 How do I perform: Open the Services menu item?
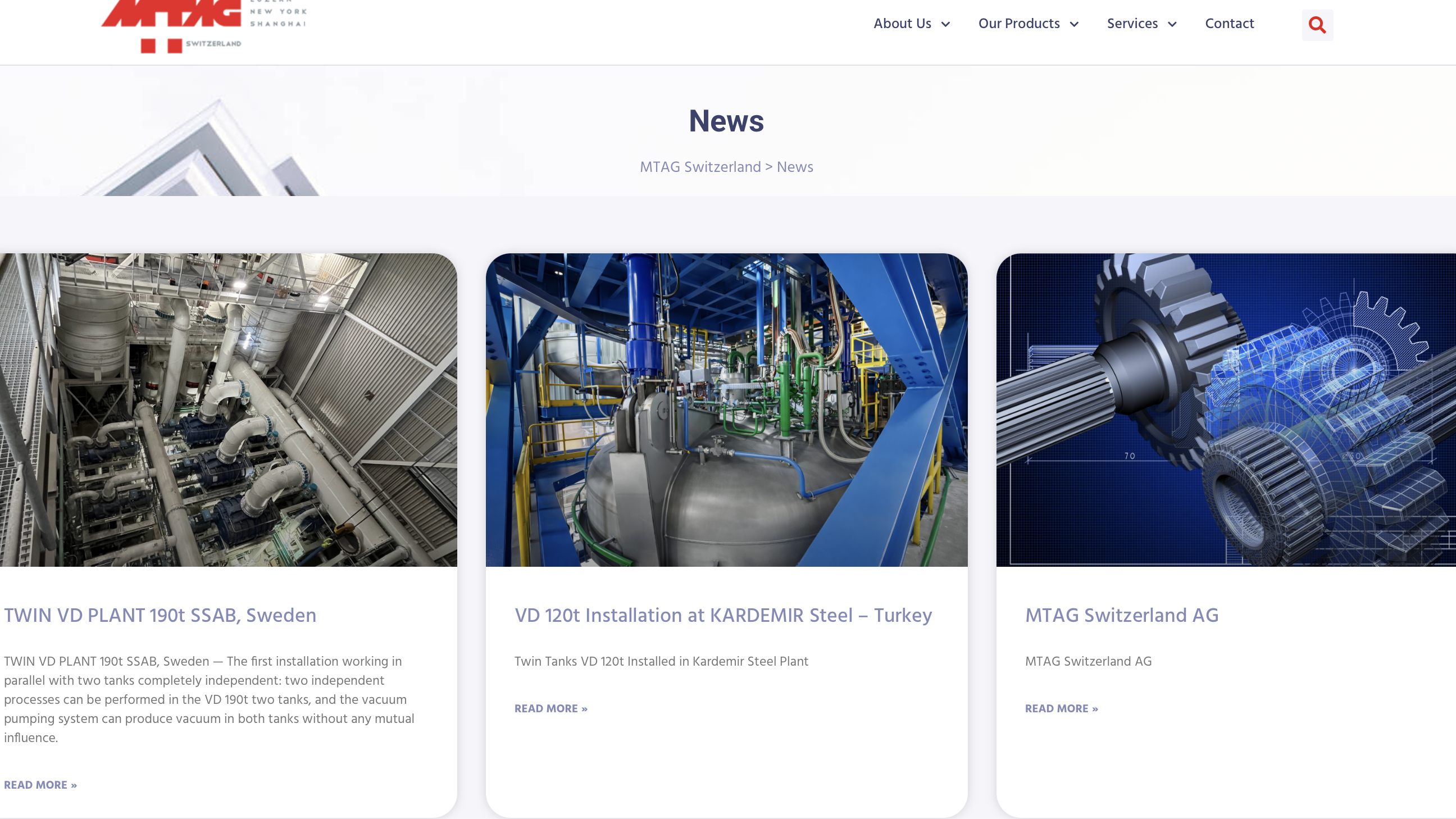1132,24
